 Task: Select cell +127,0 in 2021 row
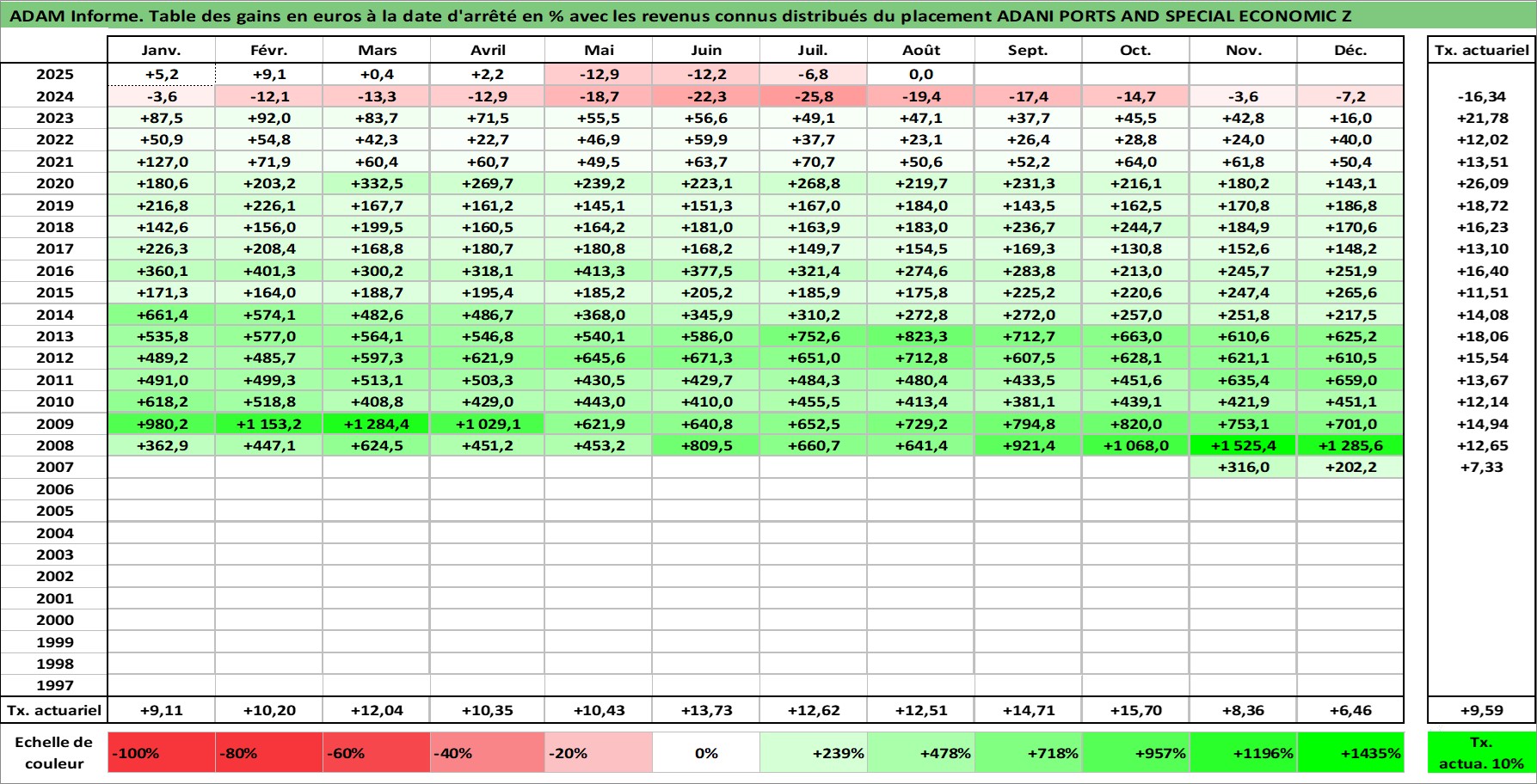tap(161, 162)
